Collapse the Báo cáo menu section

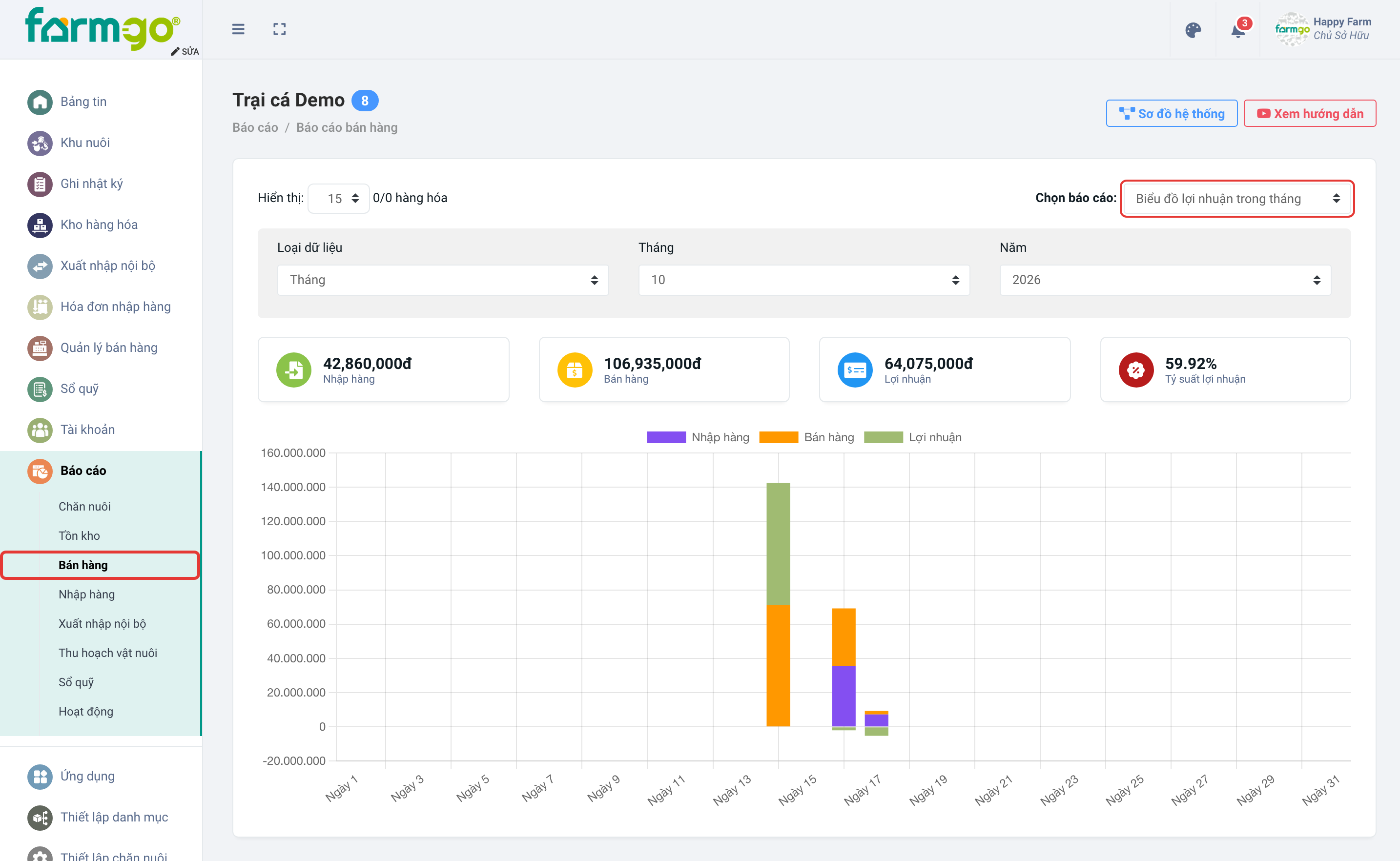click(x=100, y=471)
